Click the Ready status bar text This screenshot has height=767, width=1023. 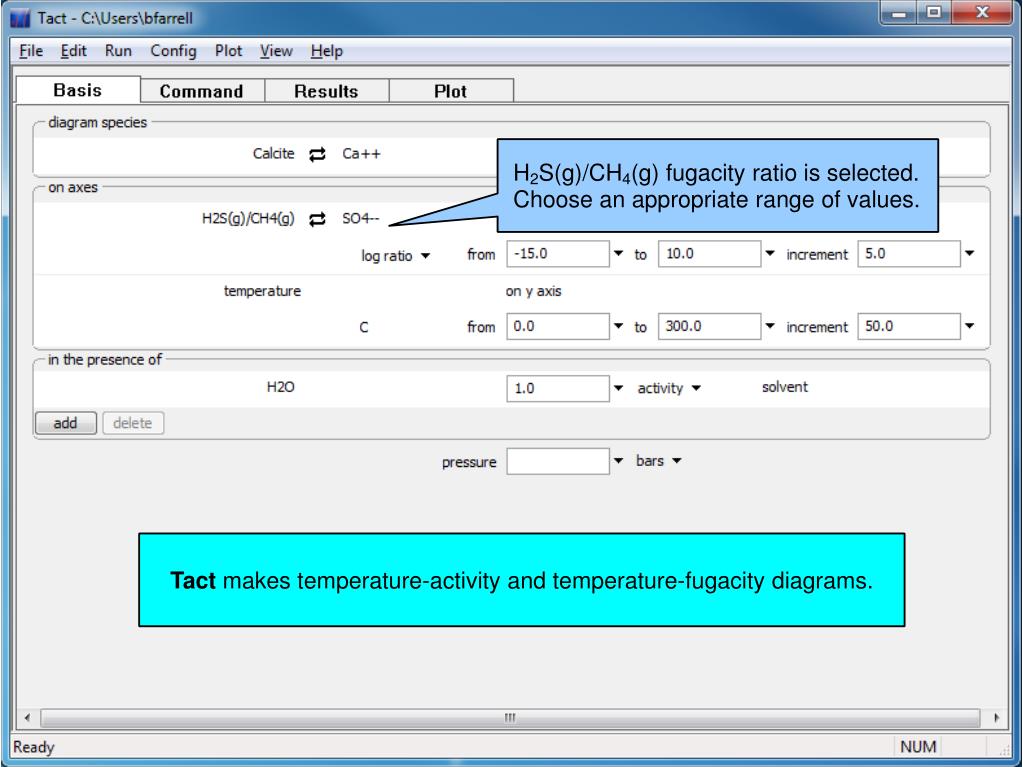(x=34, y=747)
